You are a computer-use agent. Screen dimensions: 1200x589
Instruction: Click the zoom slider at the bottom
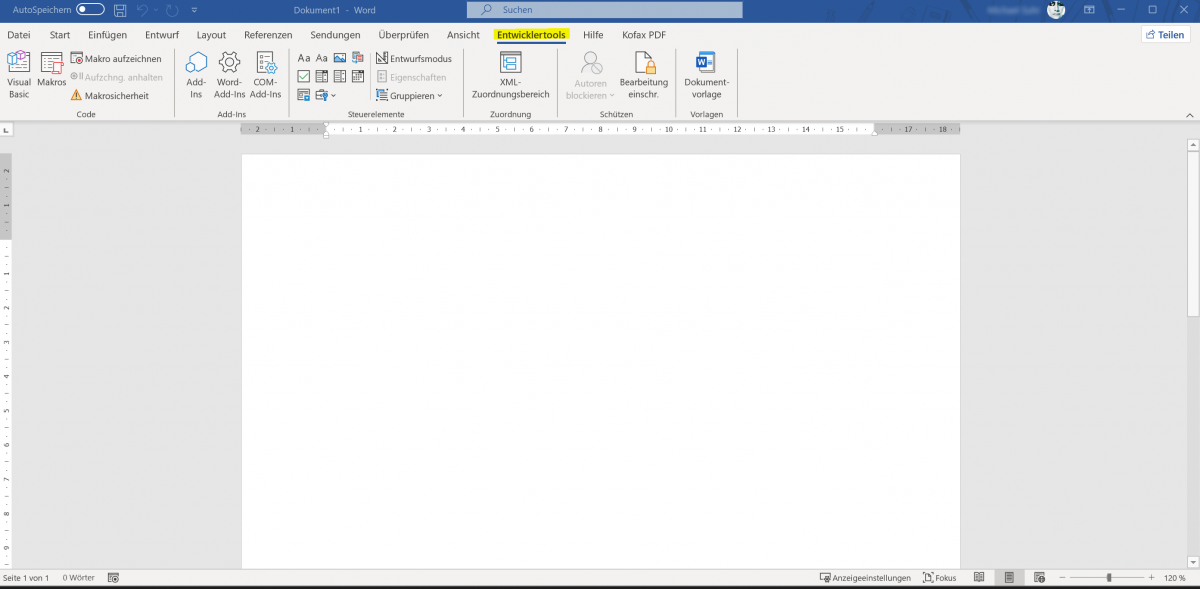(x=1110, y=577)
